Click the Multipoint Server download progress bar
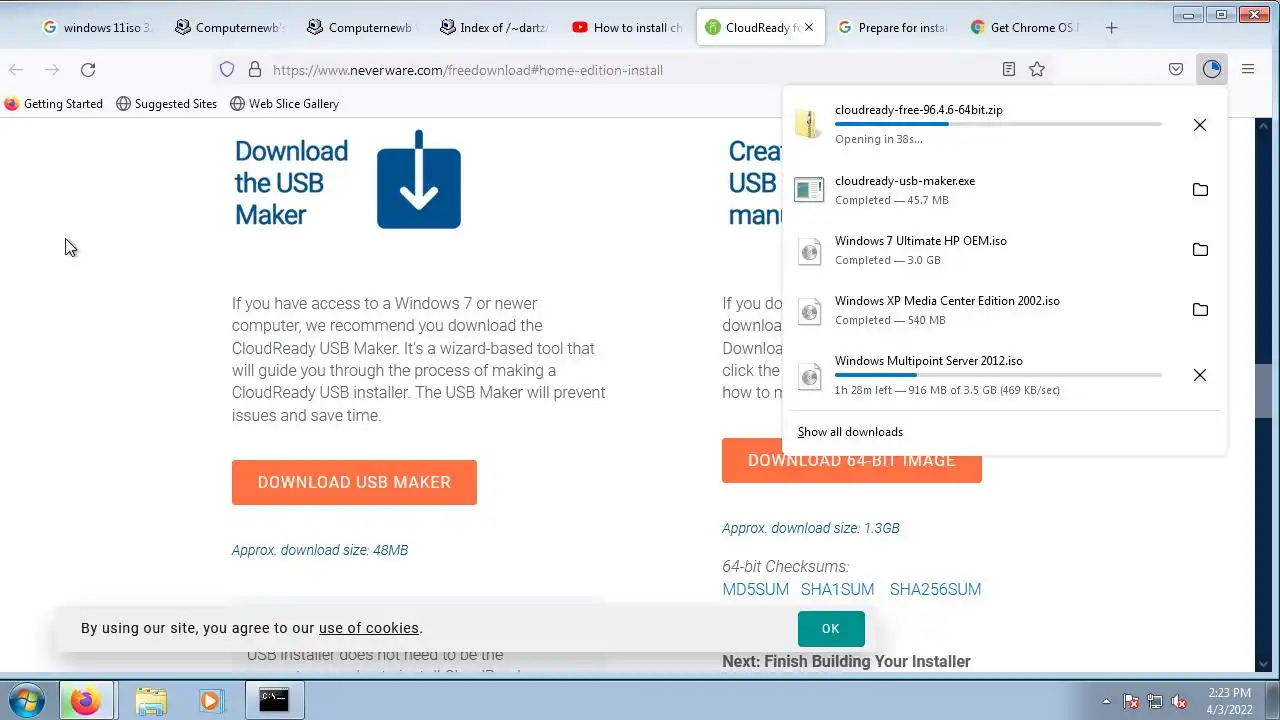Viewport: 1280px width, 720px height. coord(998,375)
